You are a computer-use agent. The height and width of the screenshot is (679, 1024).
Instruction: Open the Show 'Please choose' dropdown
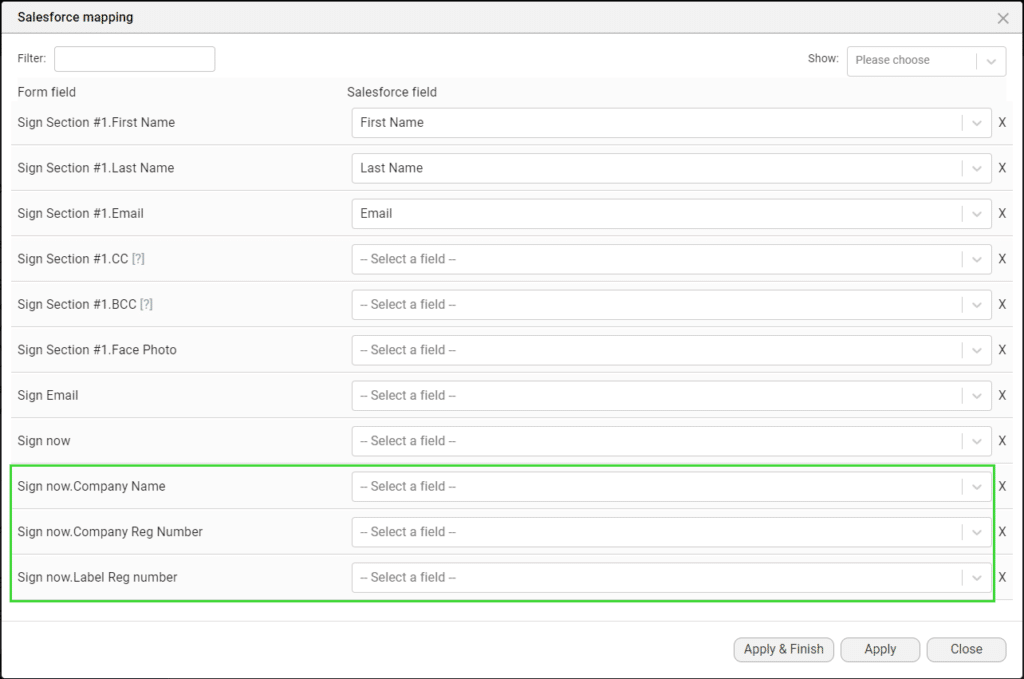925,61
